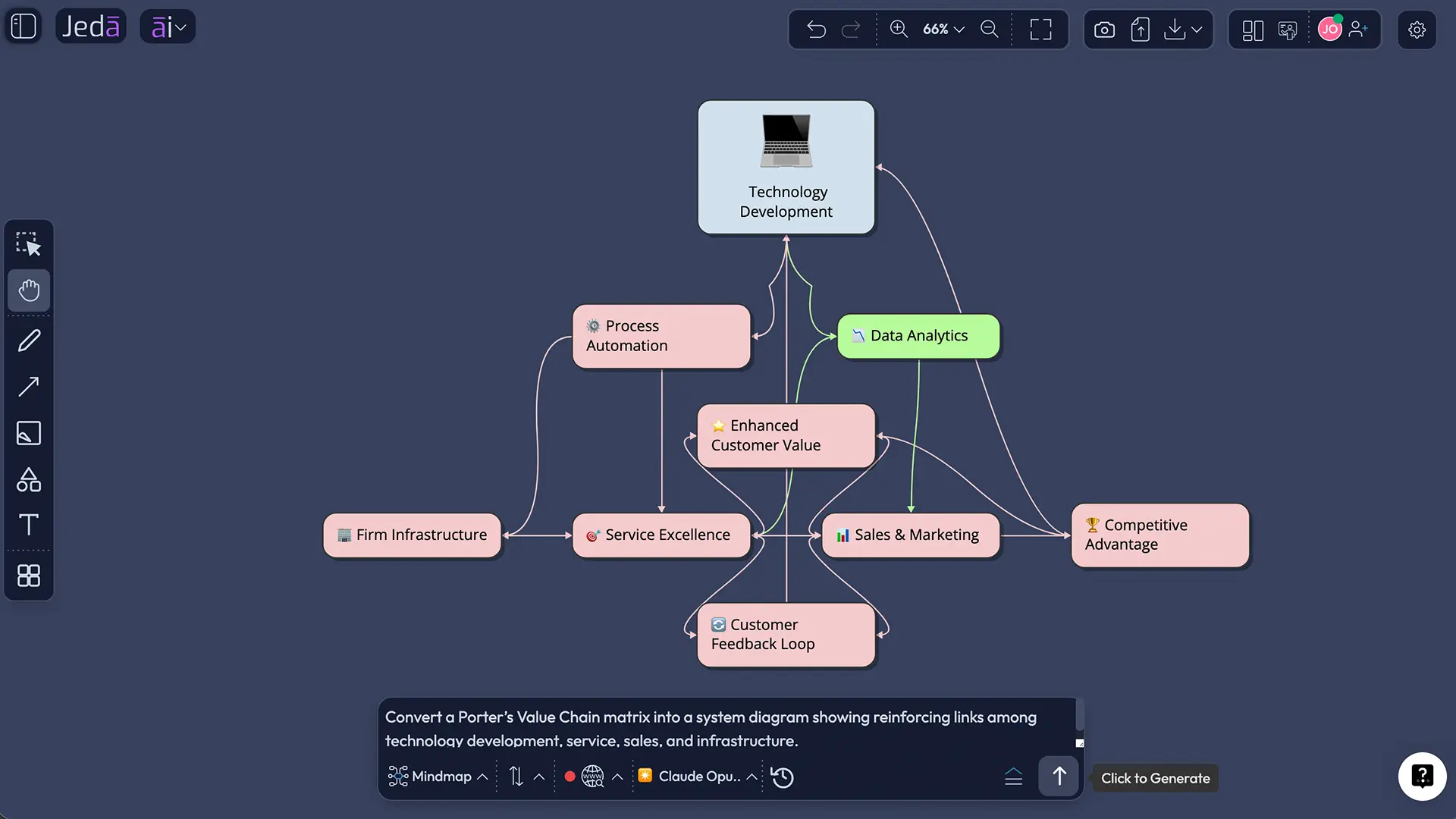Open the 66% zoom level dropdown
This screenshot has height=819, width=1456.
pos(943,29)
